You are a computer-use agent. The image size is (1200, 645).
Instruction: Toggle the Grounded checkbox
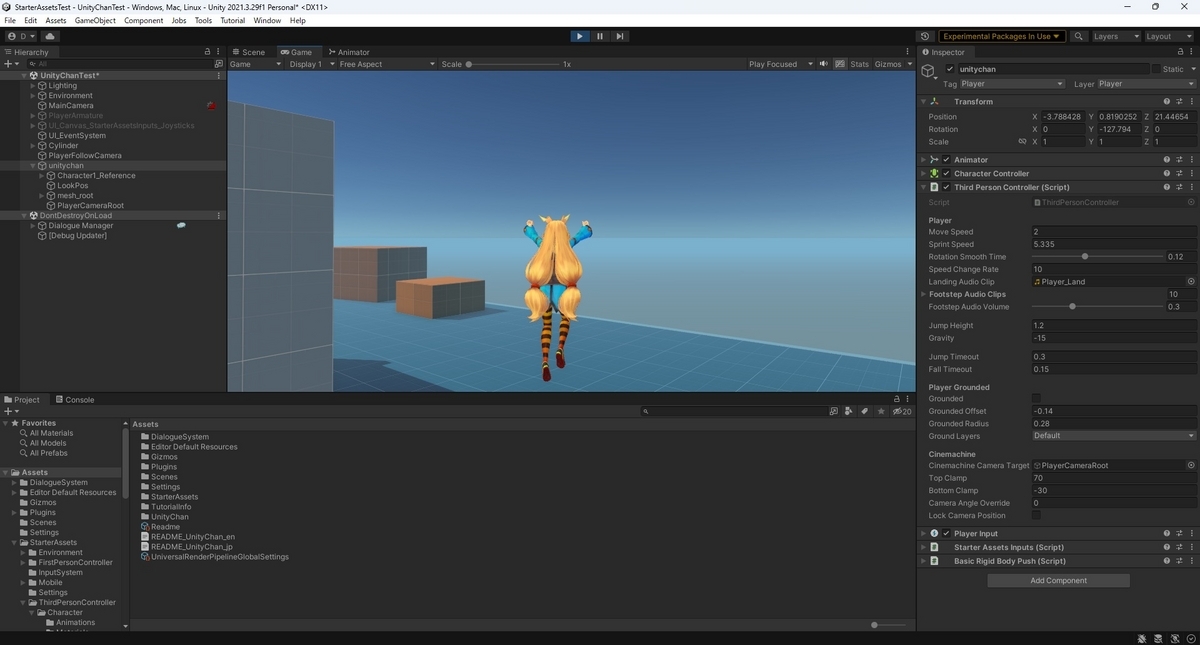[x=1036, y=399]
